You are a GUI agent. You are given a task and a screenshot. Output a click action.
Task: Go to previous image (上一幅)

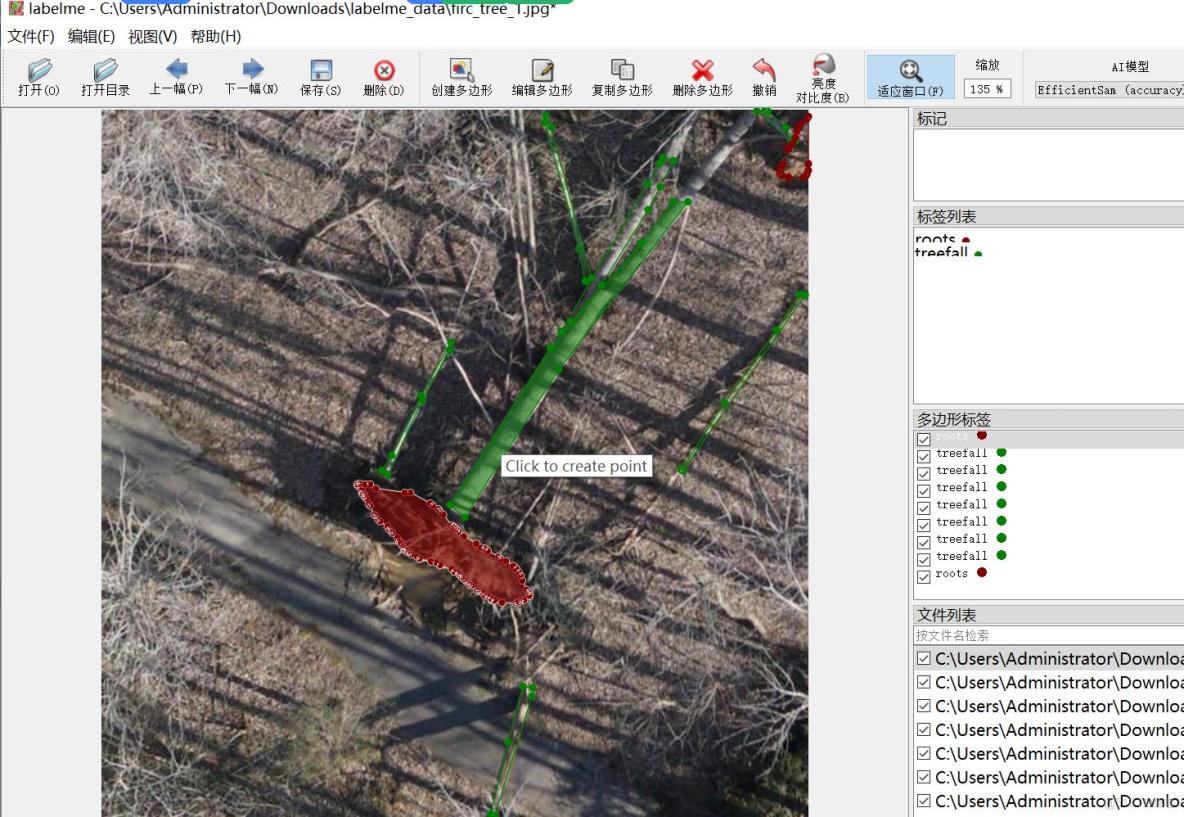[x=176, y=76]
